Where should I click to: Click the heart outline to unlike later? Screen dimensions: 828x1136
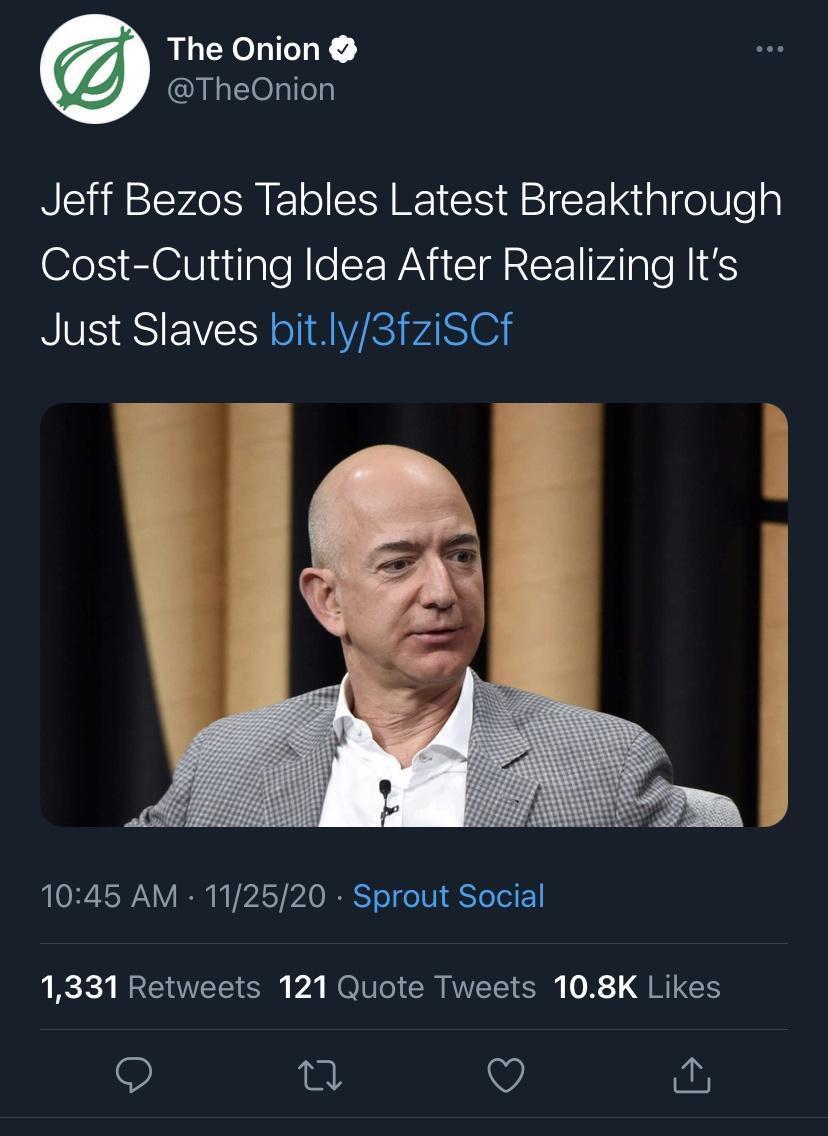pos(506,1075)
